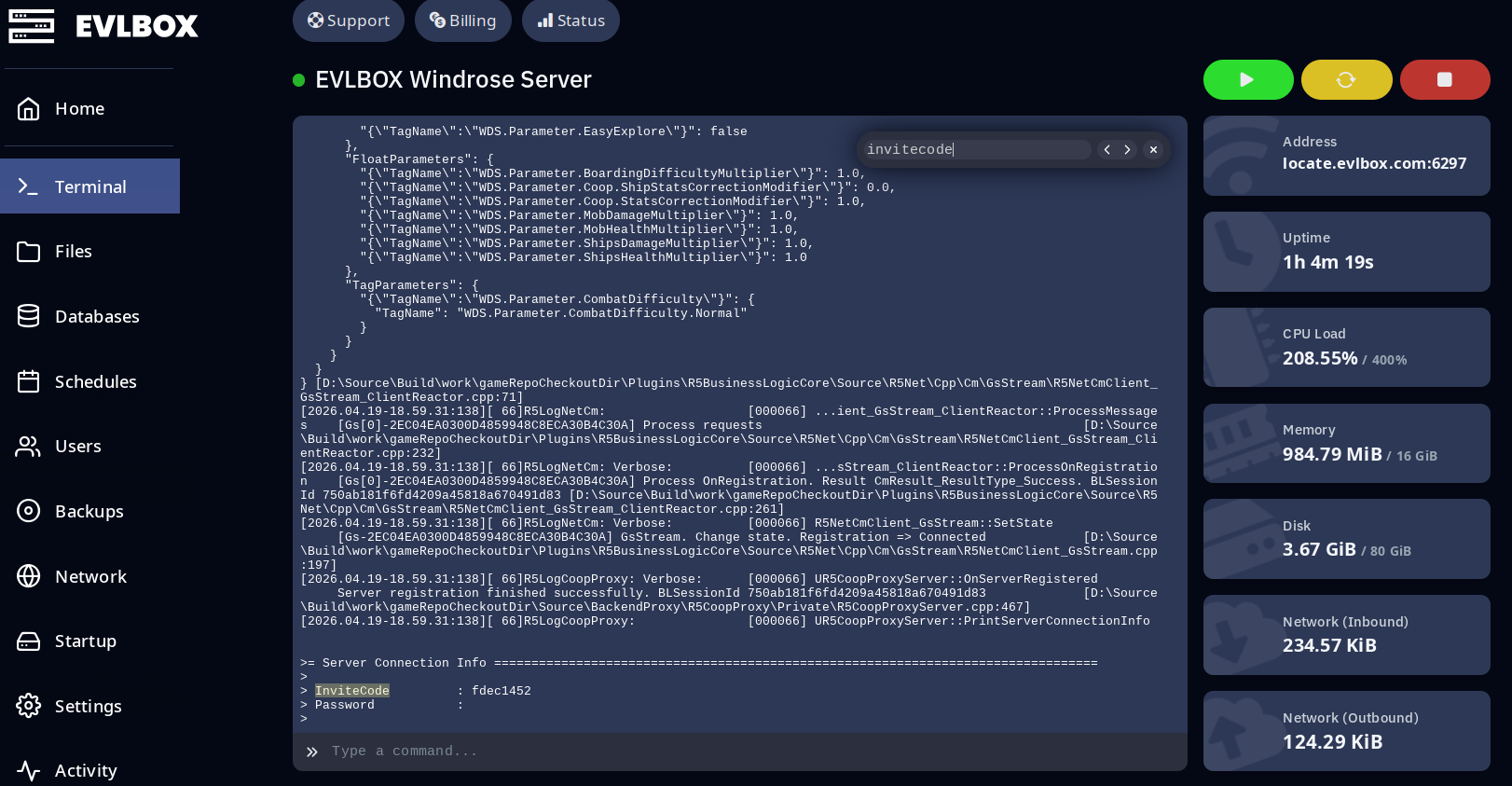
Task: Open the Backups page
Action: (x=89, y=511)
